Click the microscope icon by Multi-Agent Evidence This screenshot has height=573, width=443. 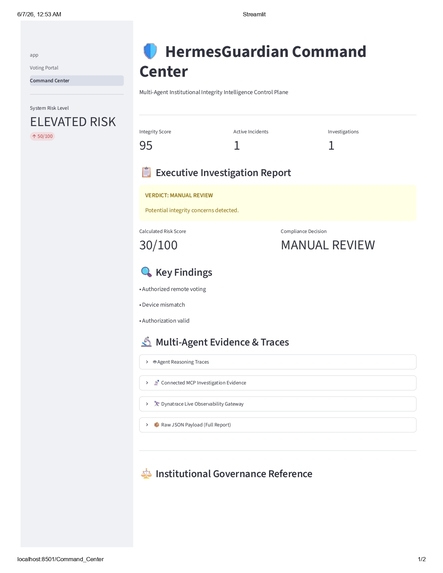pyautogui.click(x=146, y=342)
